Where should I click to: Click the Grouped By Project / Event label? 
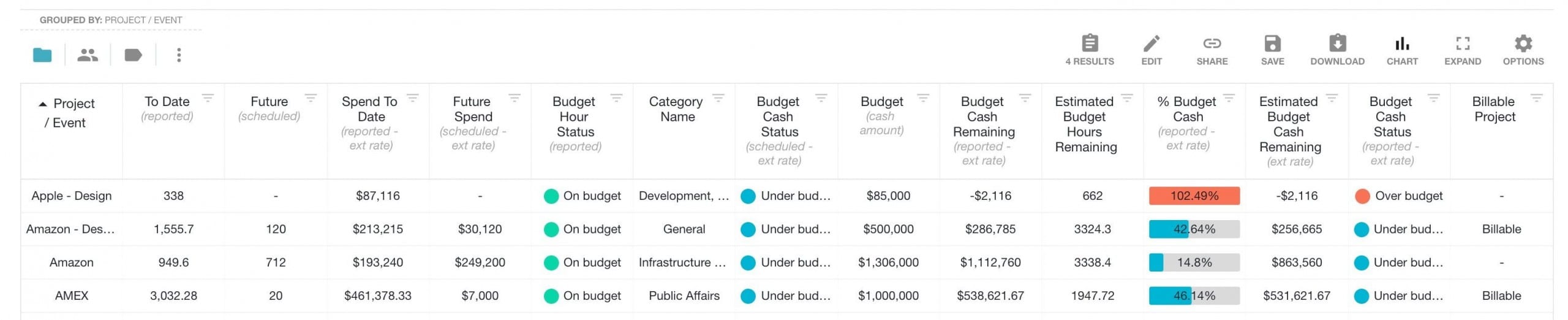click(111, 20)
